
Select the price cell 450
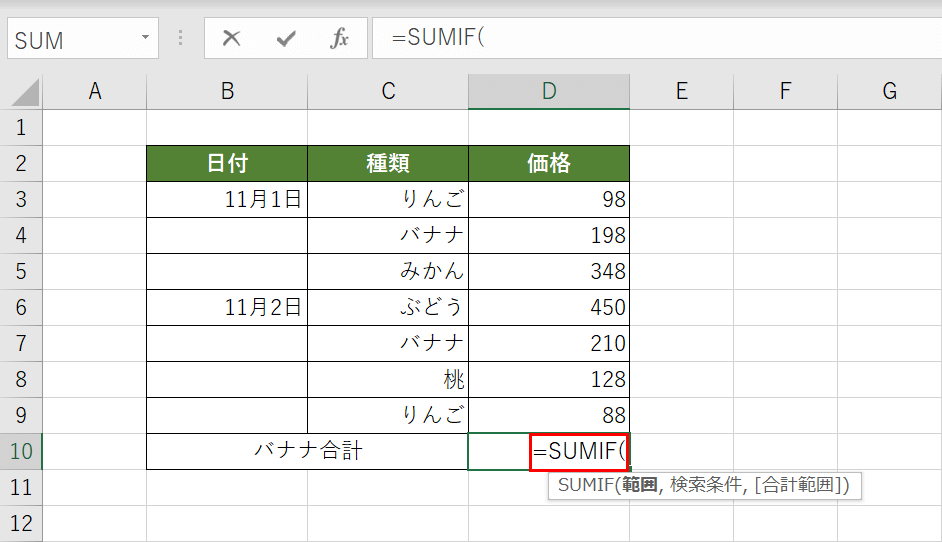point(549,308)
